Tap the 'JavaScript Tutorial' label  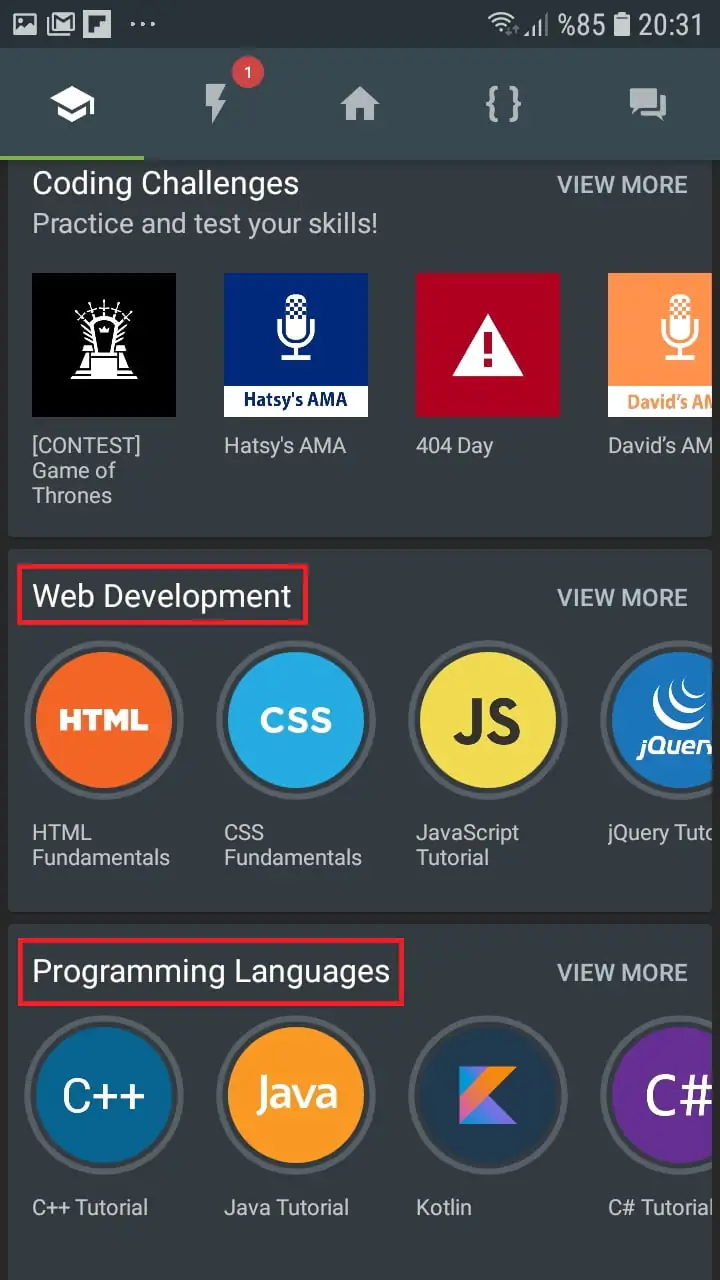[468, 845]
